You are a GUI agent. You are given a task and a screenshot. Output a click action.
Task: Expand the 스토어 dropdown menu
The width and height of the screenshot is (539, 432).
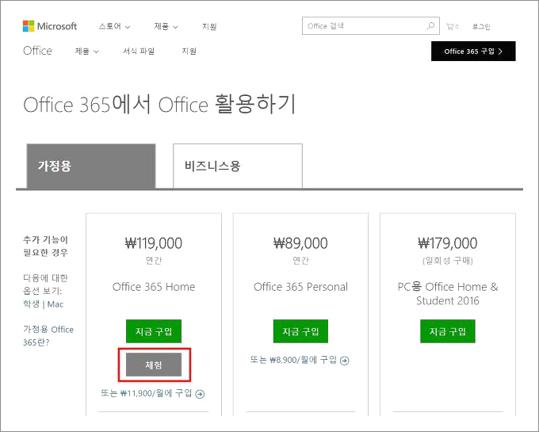(114, 26)
